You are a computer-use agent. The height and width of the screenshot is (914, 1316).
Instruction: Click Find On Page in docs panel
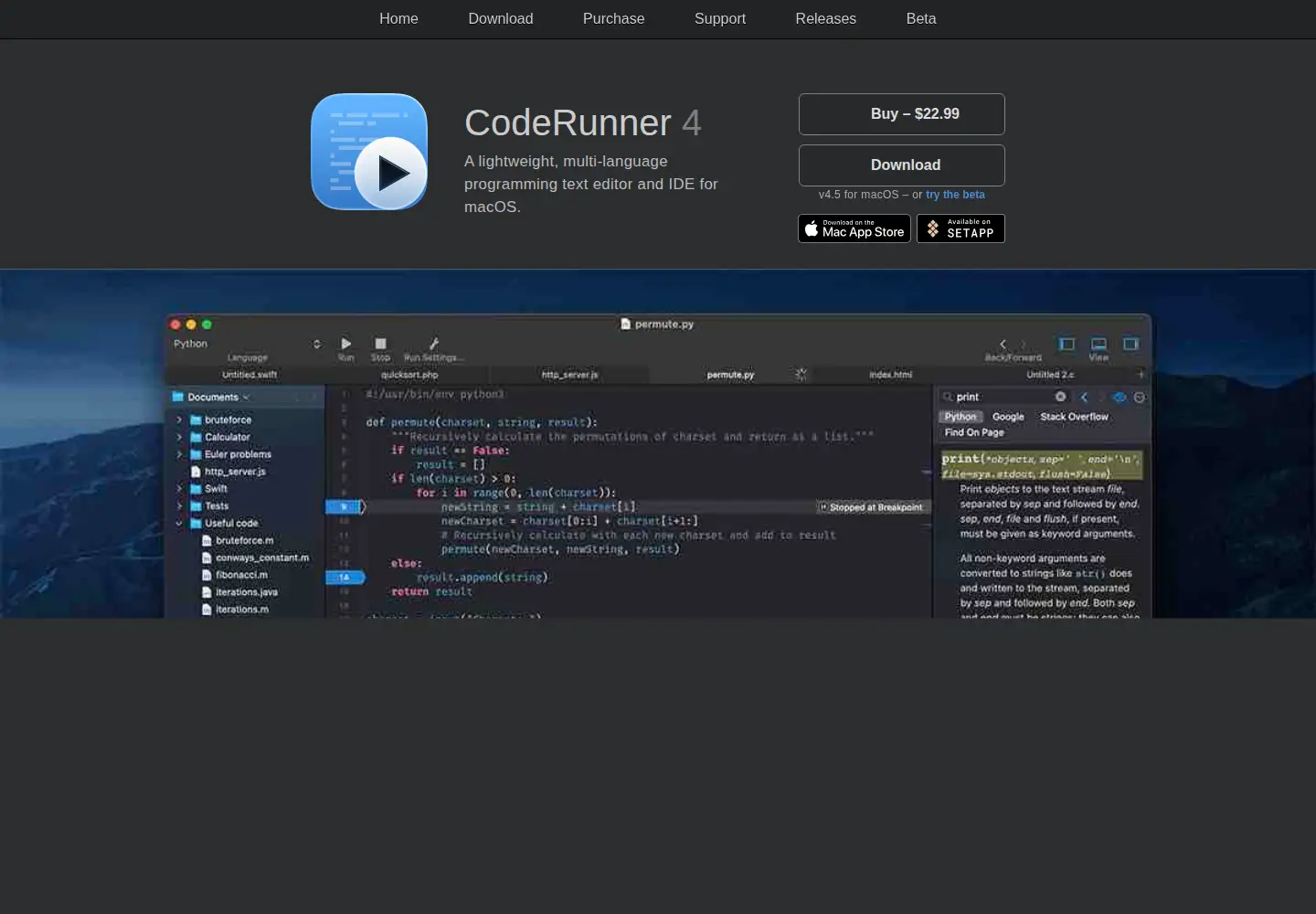coord(974,432)
